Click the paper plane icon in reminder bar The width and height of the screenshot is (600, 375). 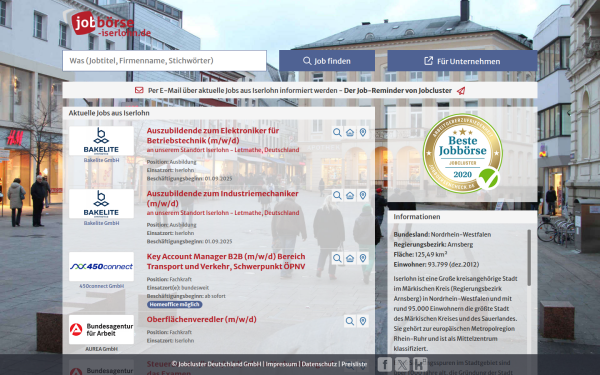[461, 91]
